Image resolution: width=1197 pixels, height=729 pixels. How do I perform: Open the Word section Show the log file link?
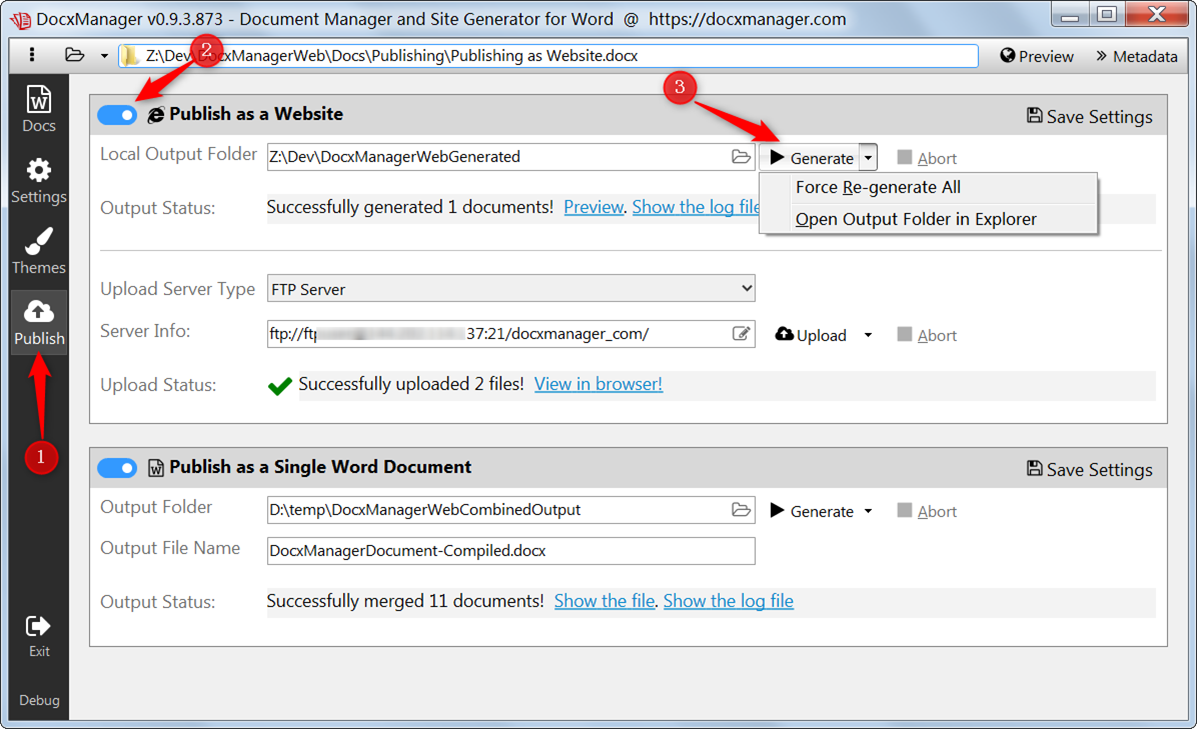728,601
